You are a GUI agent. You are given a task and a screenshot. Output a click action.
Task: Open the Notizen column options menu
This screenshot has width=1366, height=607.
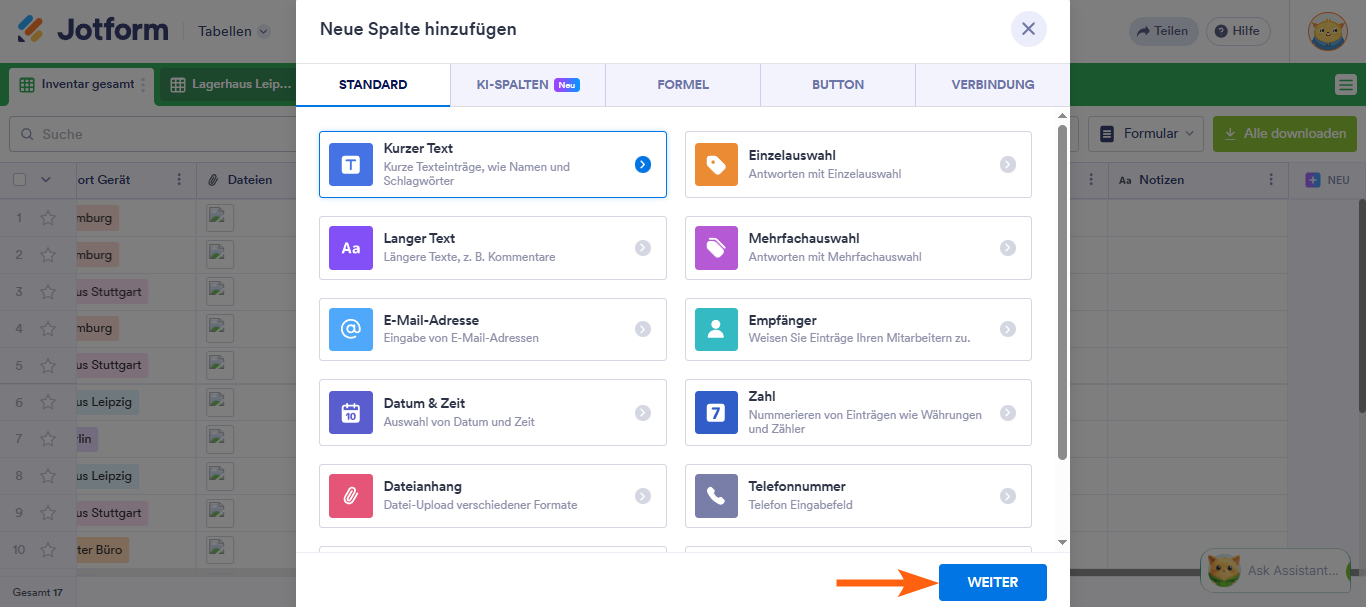(1271, 180)
